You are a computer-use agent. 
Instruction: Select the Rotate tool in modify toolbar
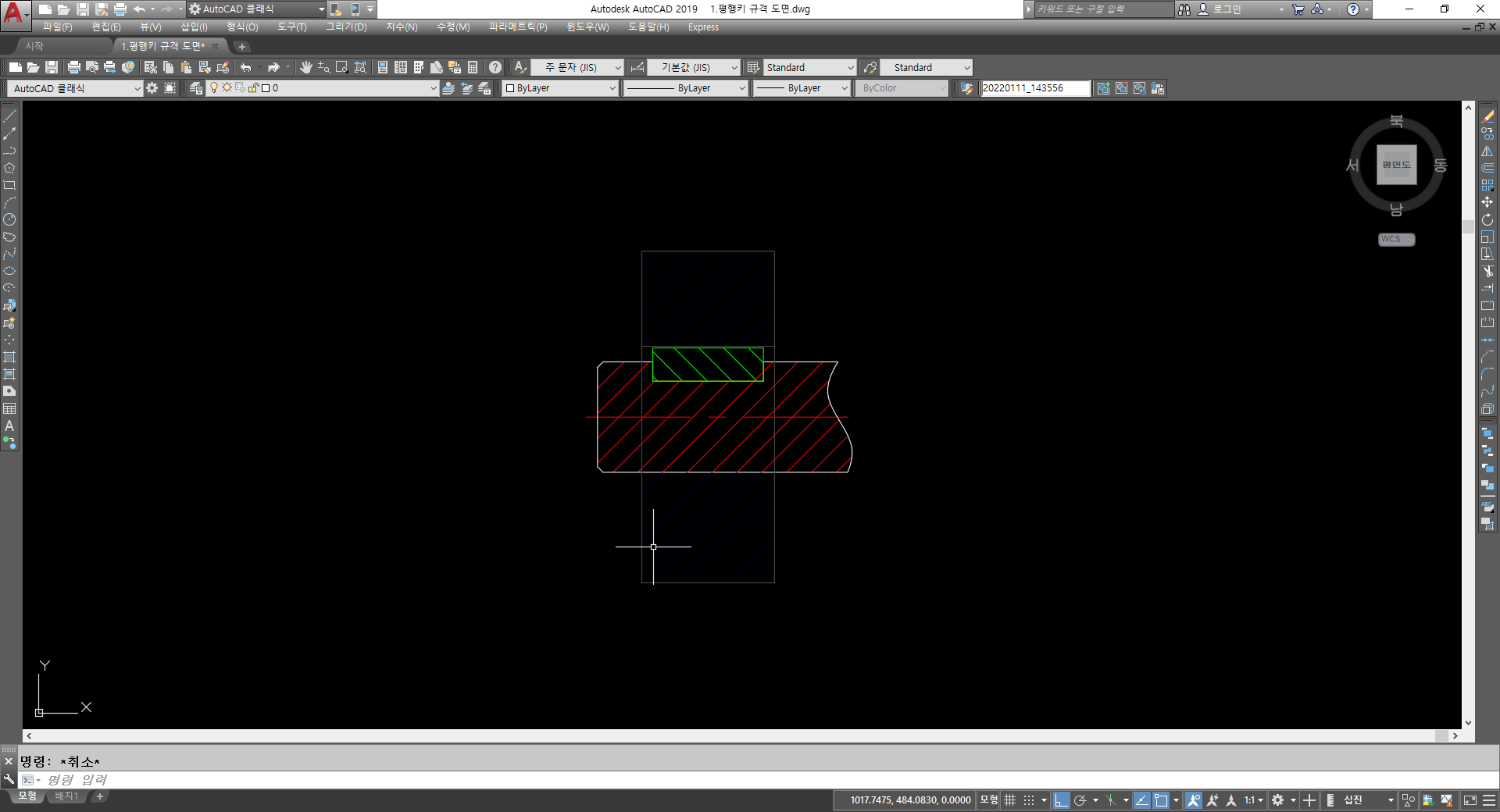pos(1487,219)
